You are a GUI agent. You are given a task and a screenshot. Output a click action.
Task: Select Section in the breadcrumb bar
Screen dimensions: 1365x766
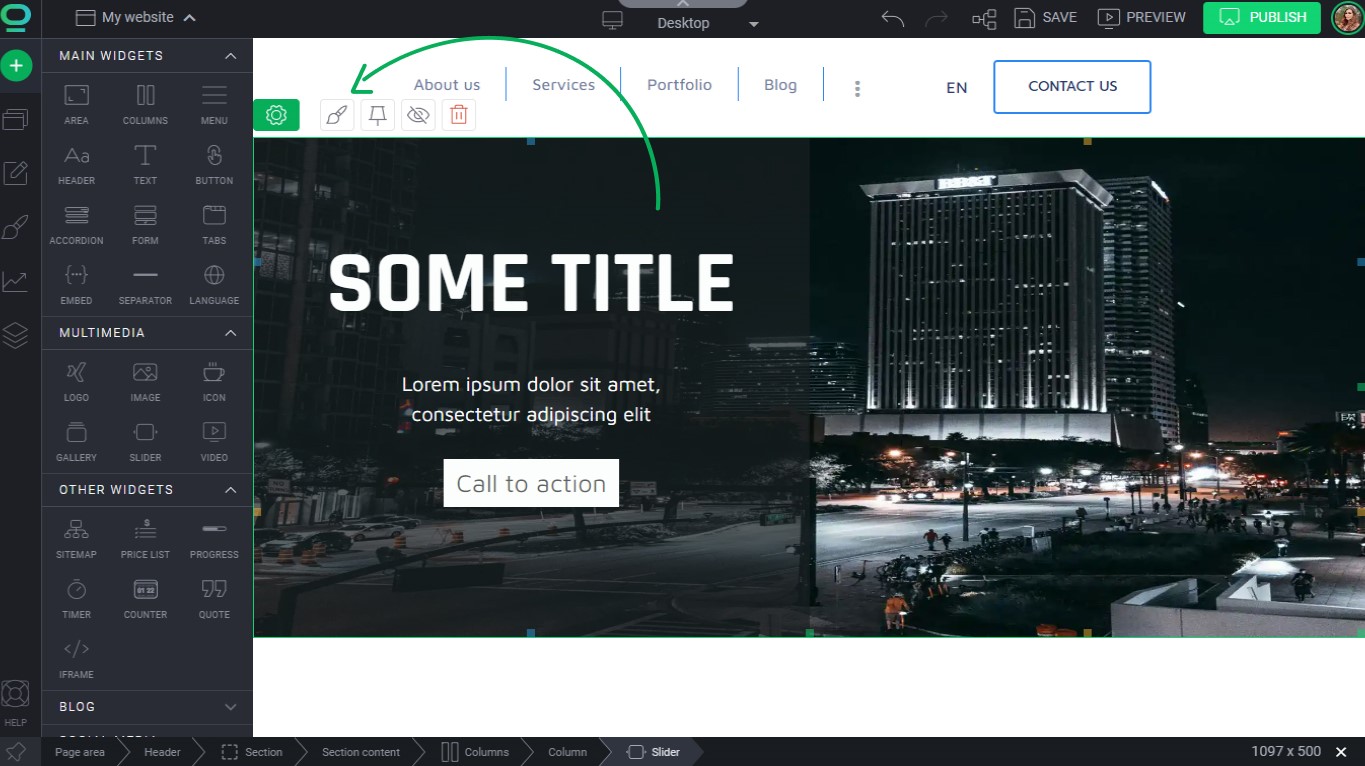coord(252,752)
